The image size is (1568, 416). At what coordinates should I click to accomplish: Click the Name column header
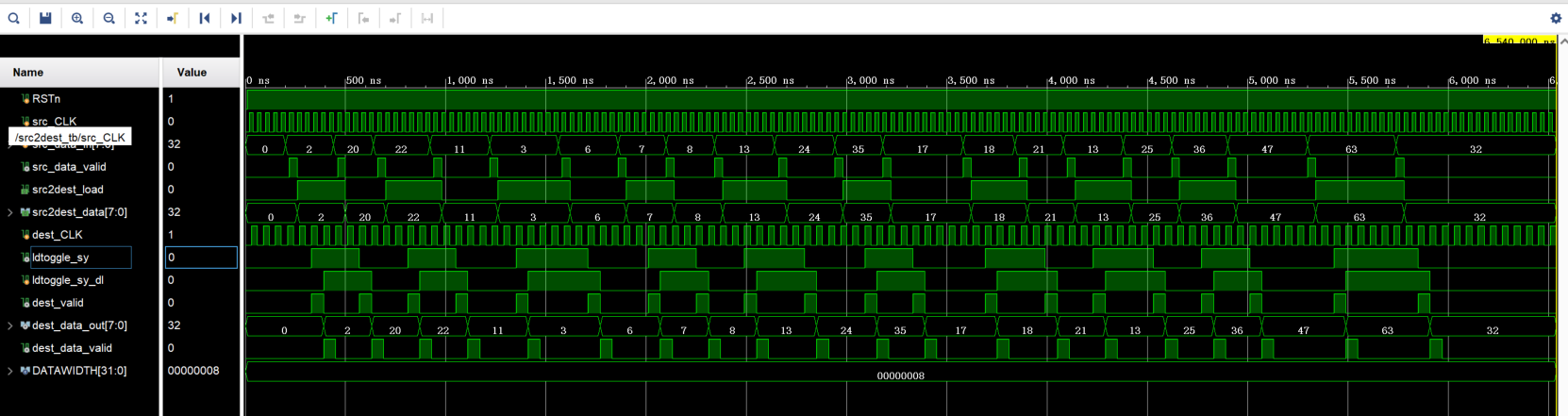(79, 73)
